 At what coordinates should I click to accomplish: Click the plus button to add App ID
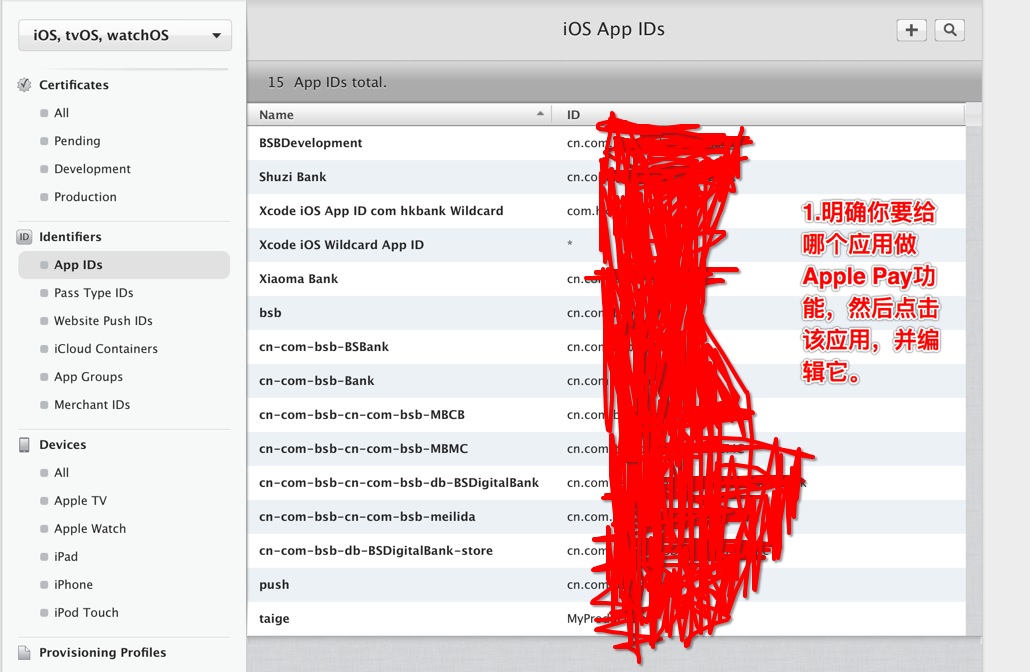(x=911, y=30)
